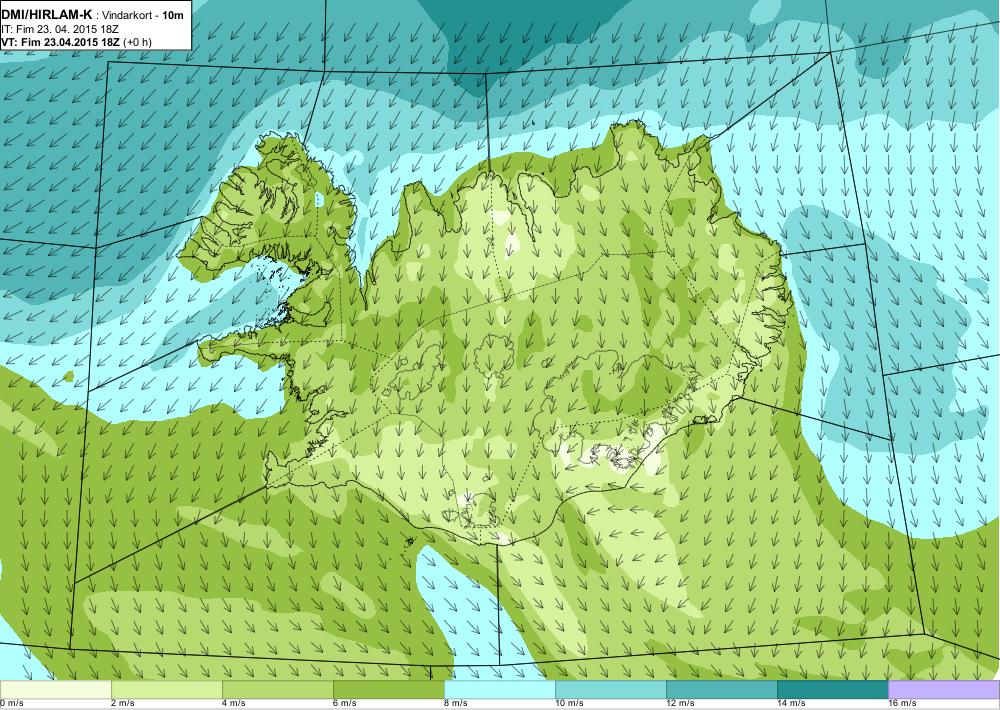Click the 4–6 m/s green legend swatch
This screenshot has height=710, width=1000.
278,690
